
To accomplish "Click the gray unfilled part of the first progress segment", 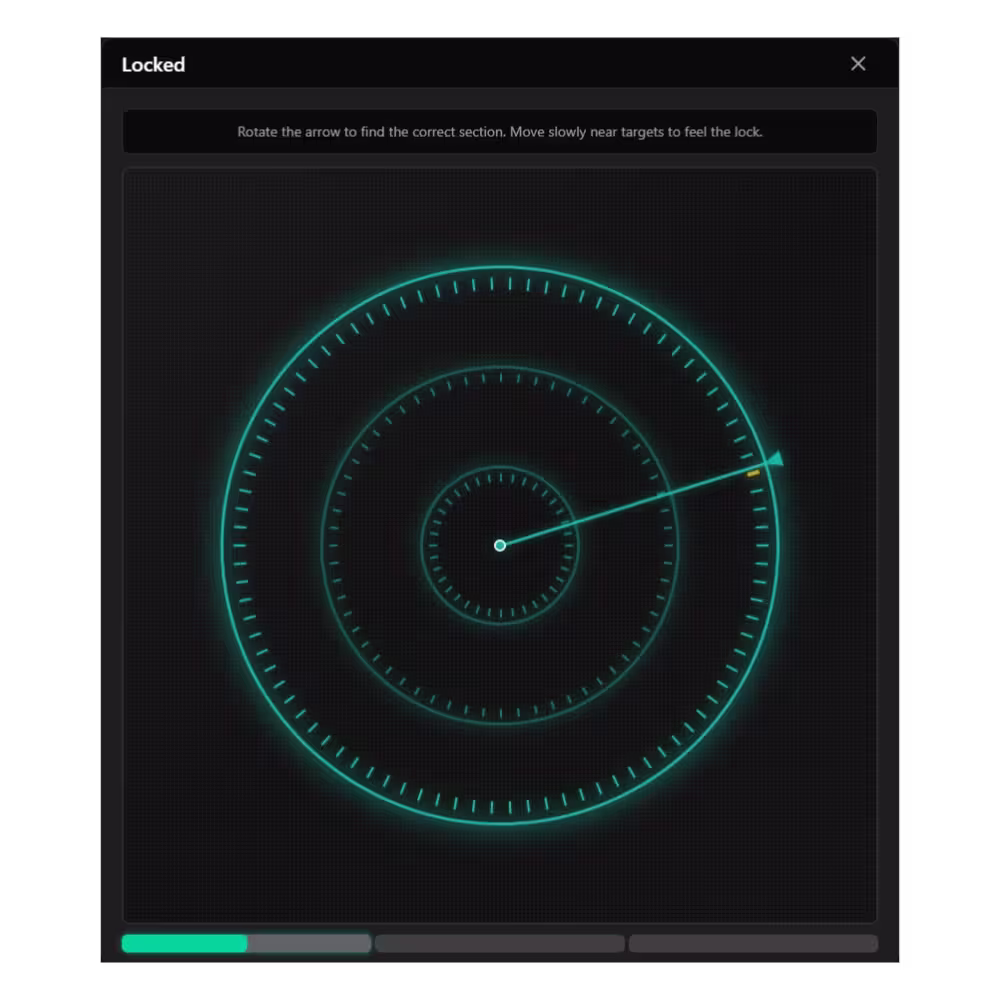I will pos(309,943).
